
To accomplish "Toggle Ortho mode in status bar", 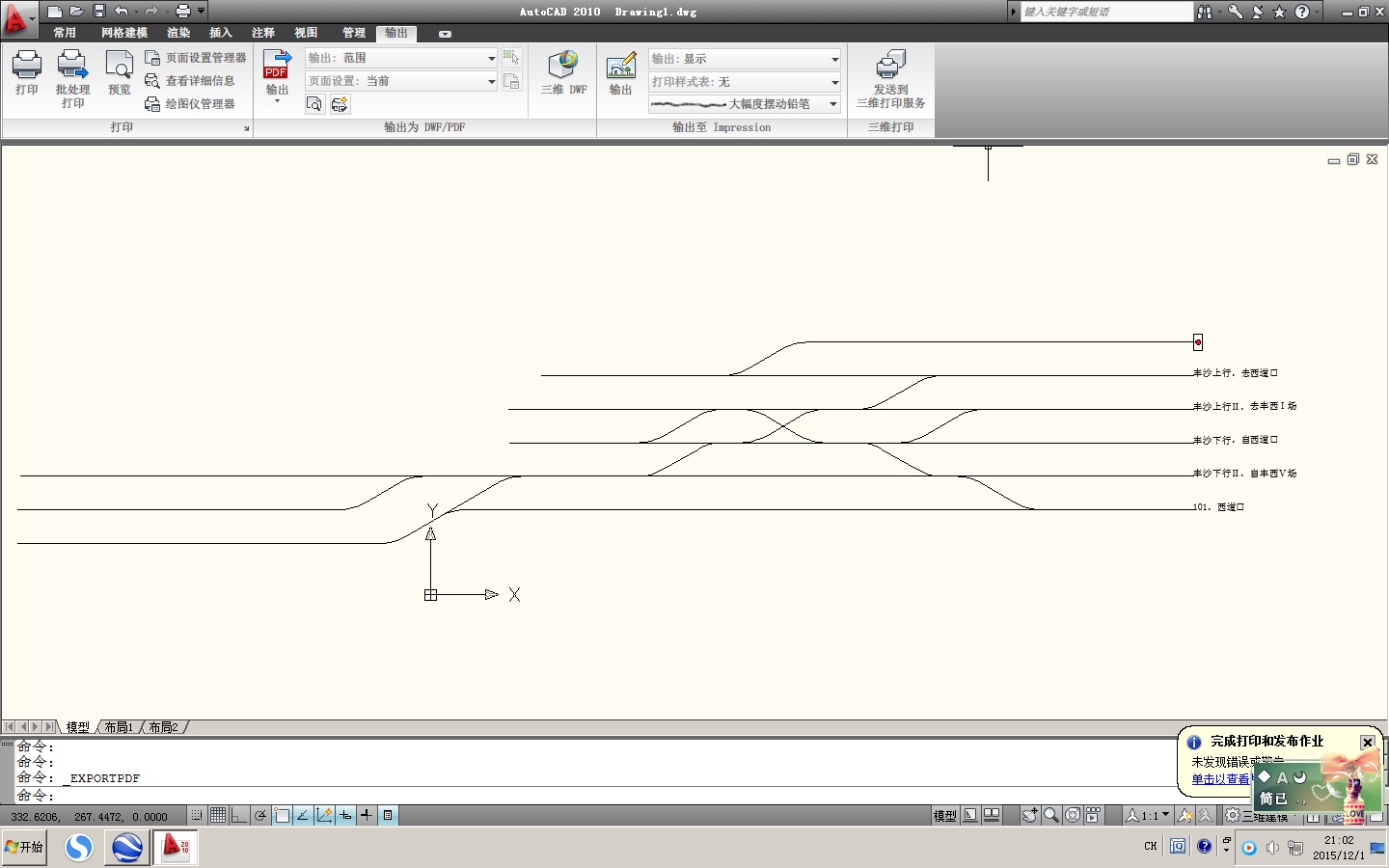I will pyautogui.click(x=239, y=816).
